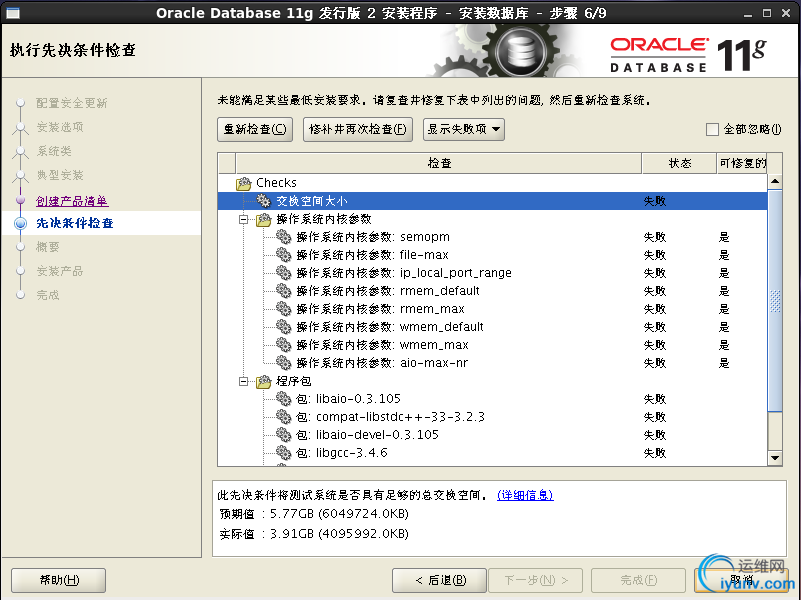Click the 帮助 button
Screen dimensions: 801x600
[x=59, y=580]
